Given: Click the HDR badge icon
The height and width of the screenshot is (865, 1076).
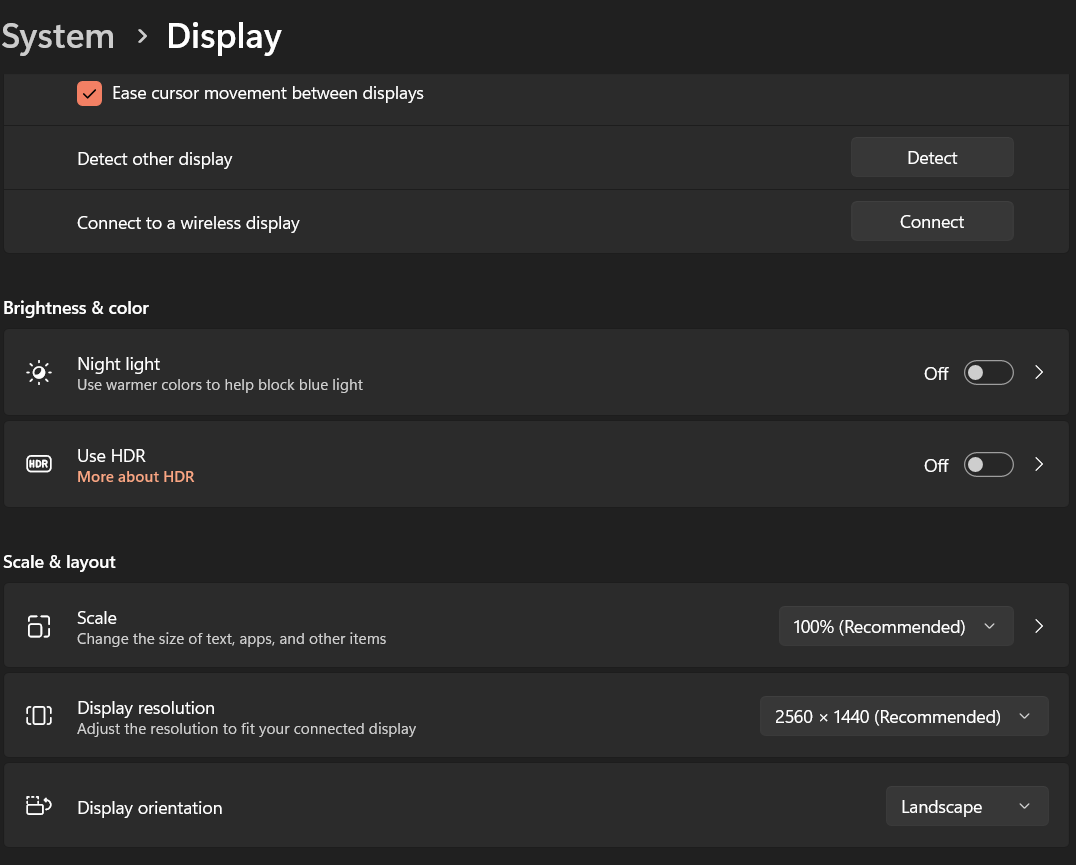Looking at the screenshot, I should 38,464.
